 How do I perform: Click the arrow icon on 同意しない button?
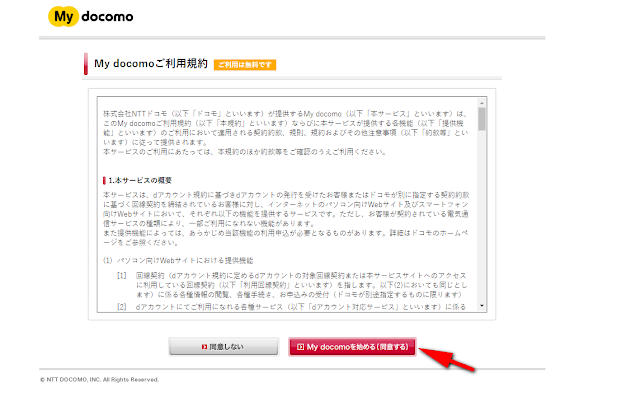204,347
